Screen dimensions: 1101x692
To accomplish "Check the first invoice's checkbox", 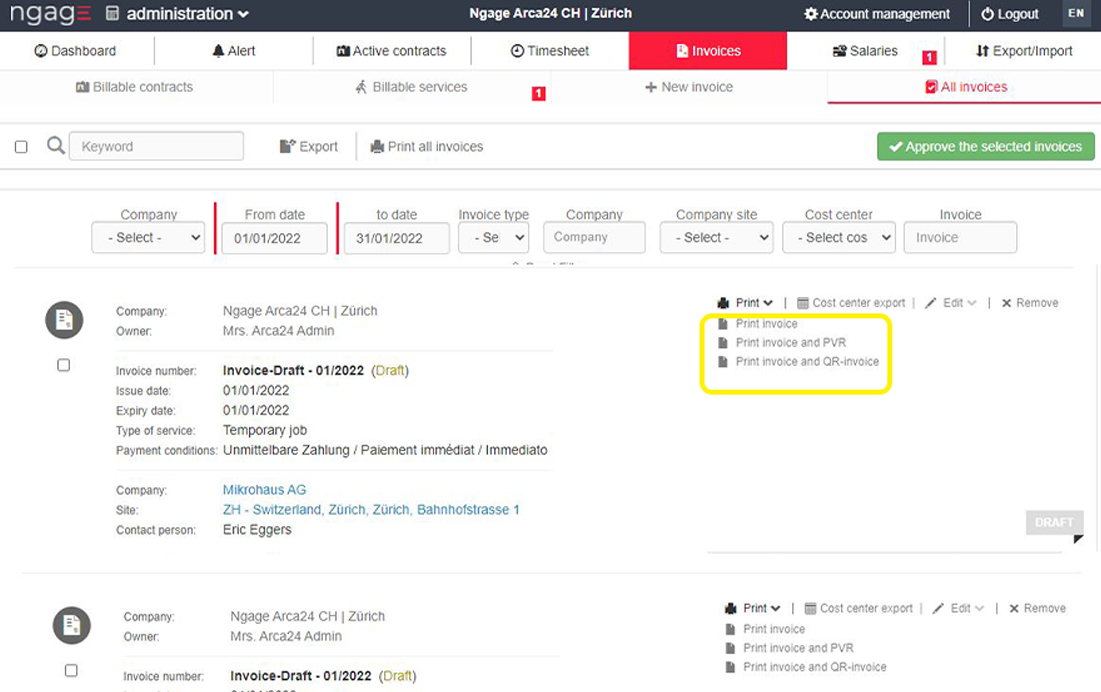I will (x=64, y=366).
